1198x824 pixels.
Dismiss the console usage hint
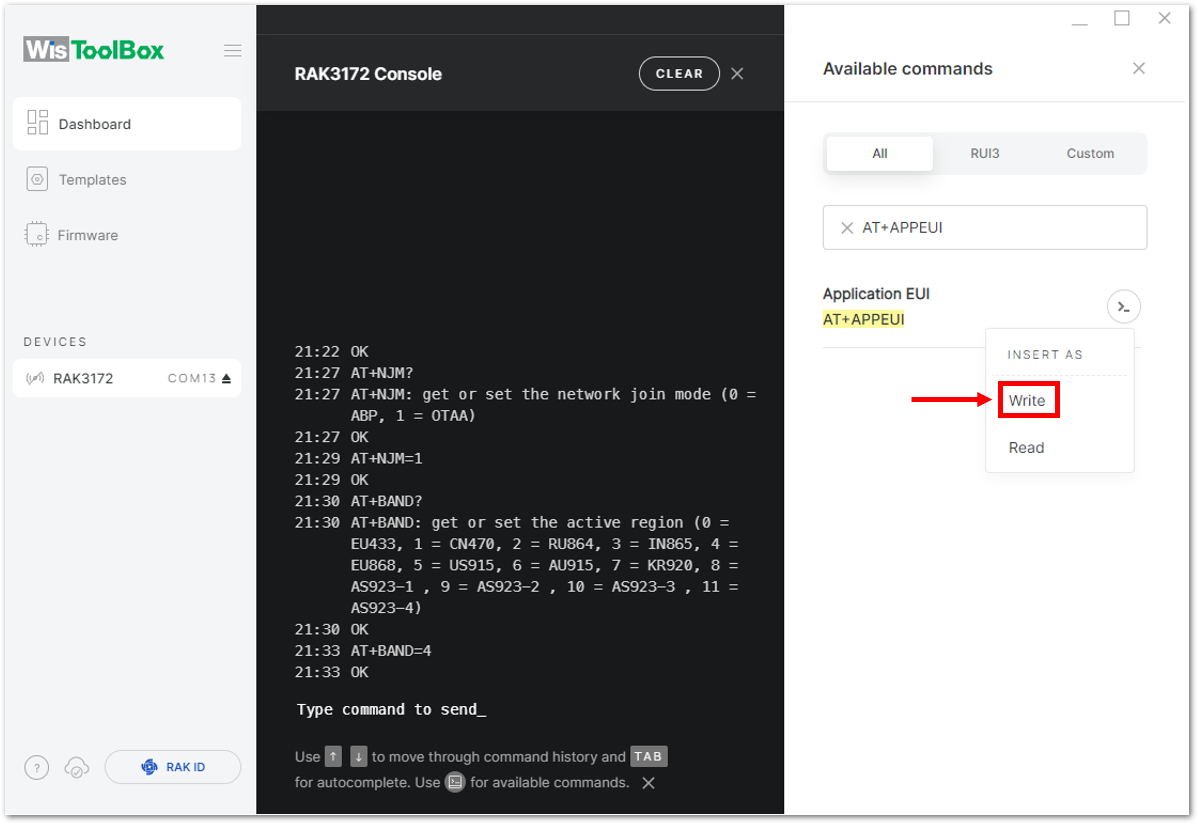coord(649,783)
